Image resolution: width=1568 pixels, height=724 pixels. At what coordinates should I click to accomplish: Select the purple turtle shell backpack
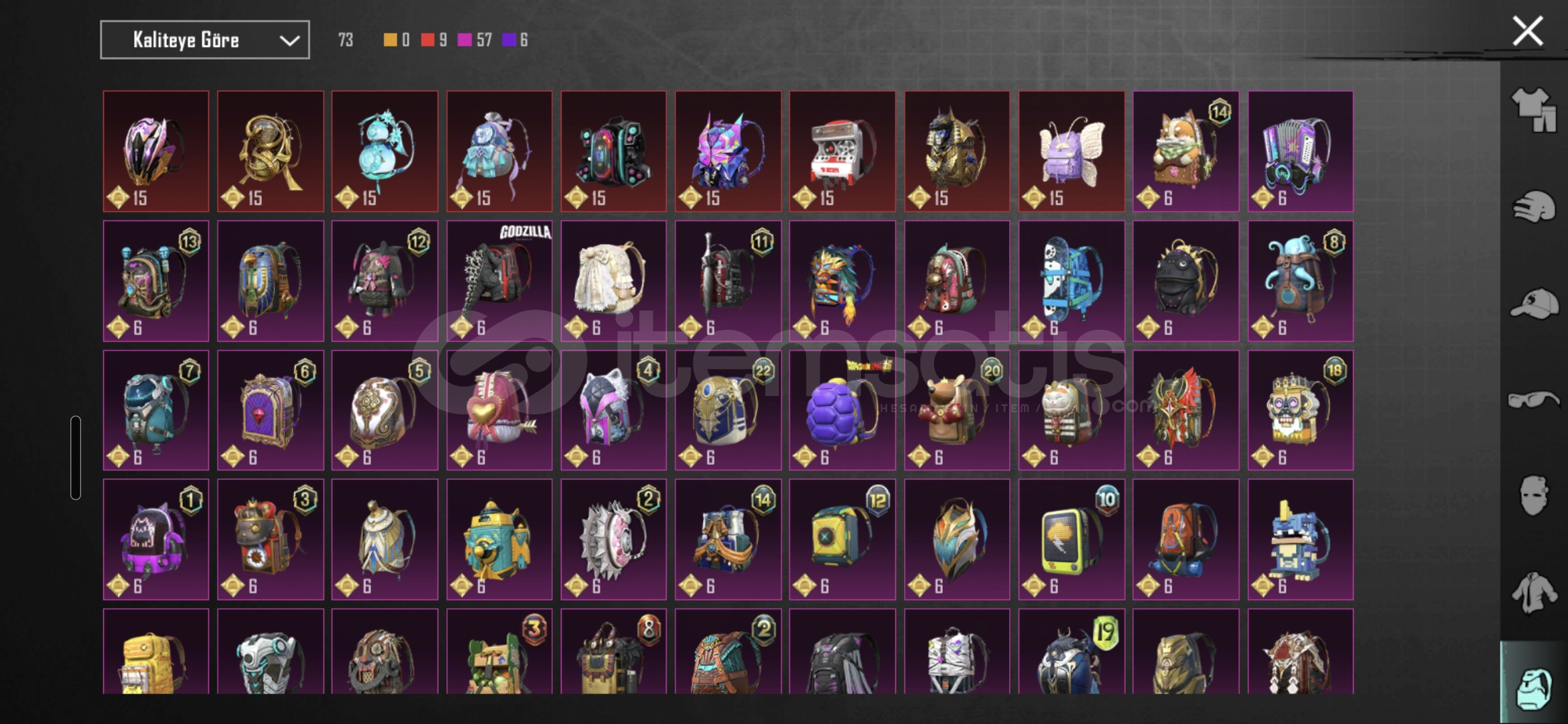pyautogui.click(x=842, y=410)
